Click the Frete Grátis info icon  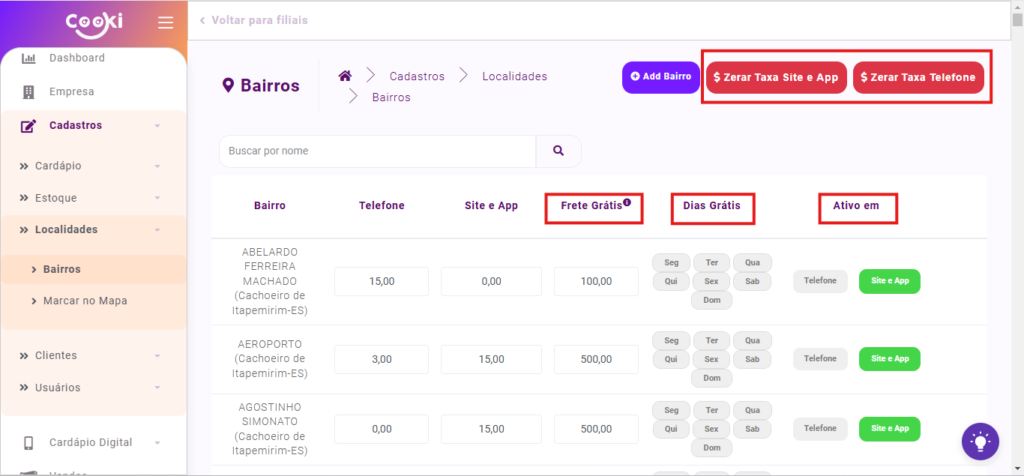[627, 203]
